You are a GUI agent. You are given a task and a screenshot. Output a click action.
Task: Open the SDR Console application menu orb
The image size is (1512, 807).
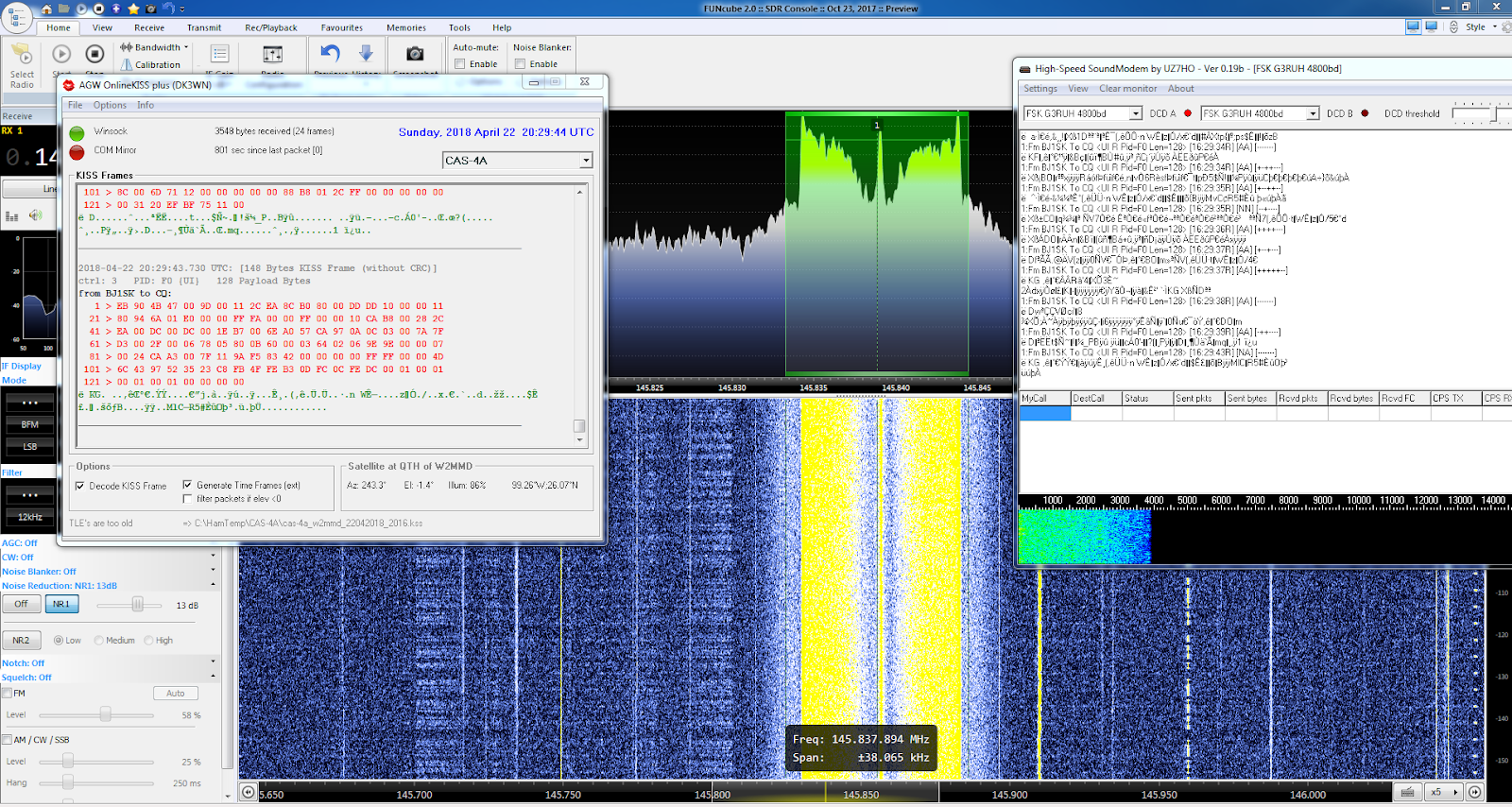click(16, 17)
